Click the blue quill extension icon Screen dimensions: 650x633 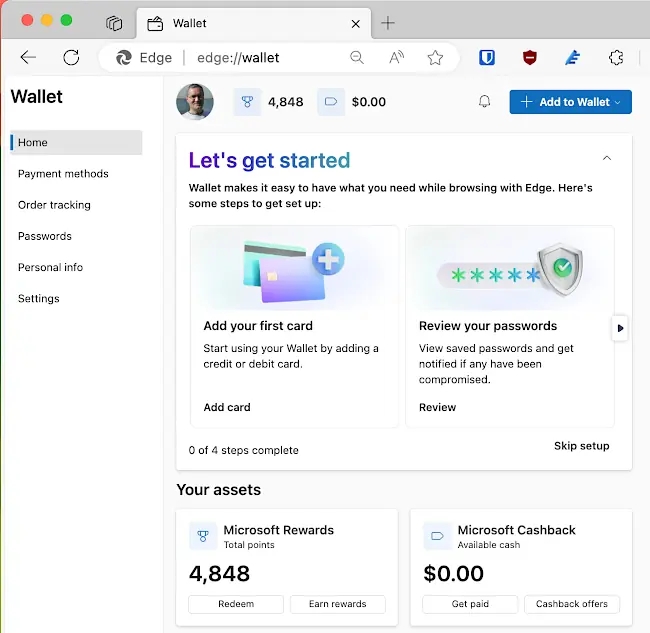(x=573, y=57)
